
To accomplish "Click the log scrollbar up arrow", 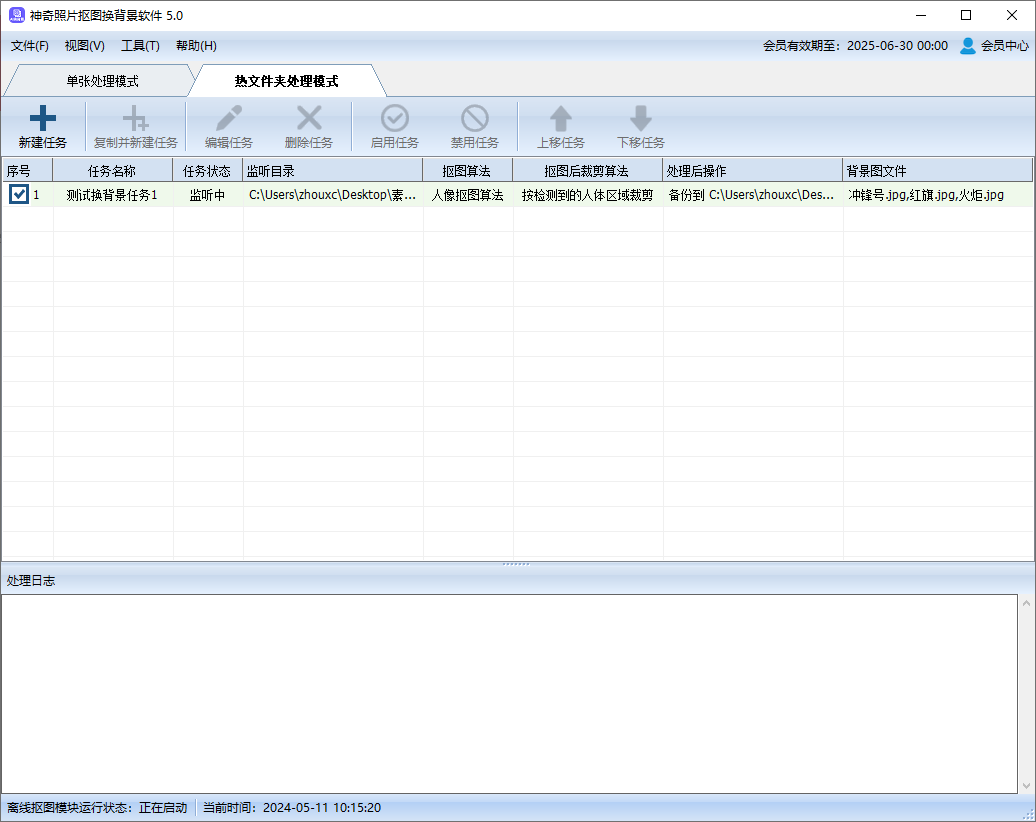I will [x=1026, y=603].
